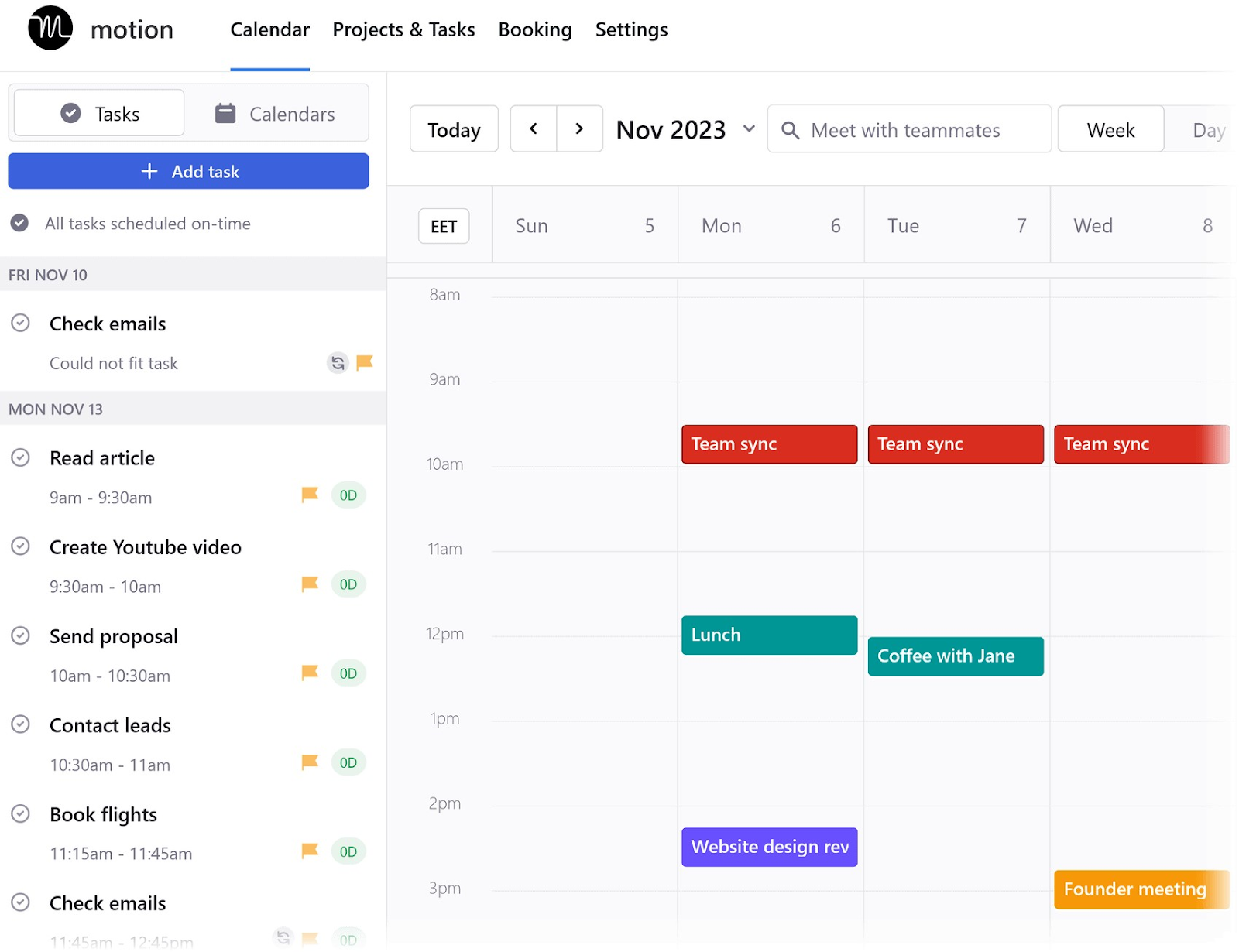Go to the next week with the right arrow
This screenshot has width=1239, height=952.
[x=580, y=128]
